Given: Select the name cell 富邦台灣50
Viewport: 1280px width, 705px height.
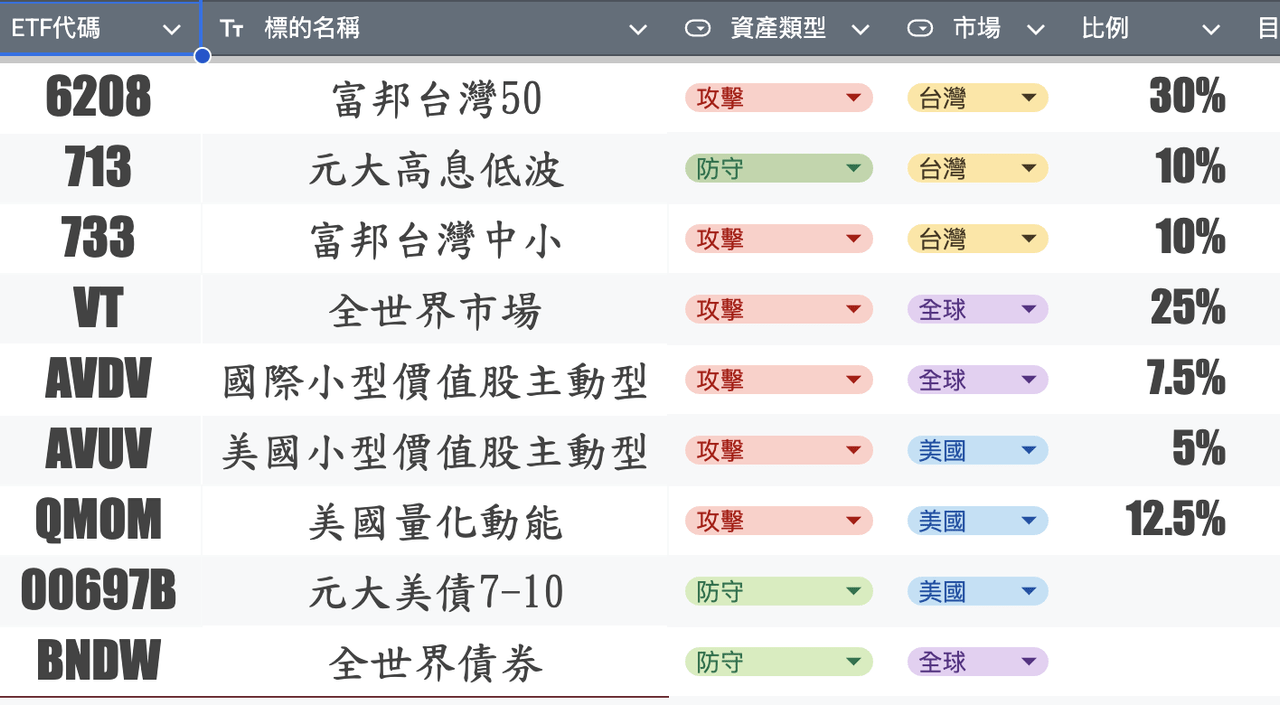Looking at the screenshot, I should pos(435,98).
